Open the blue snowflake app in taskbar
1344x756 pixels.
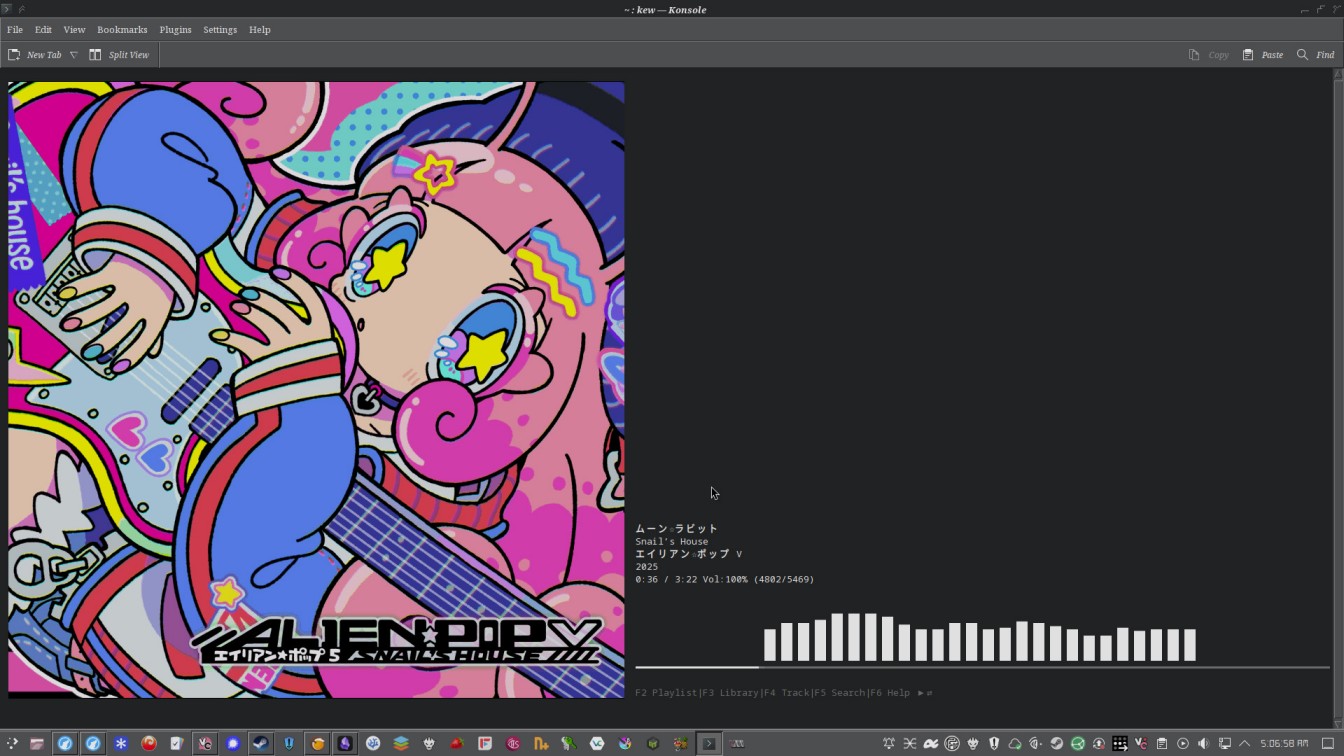[x=121, y=744]
